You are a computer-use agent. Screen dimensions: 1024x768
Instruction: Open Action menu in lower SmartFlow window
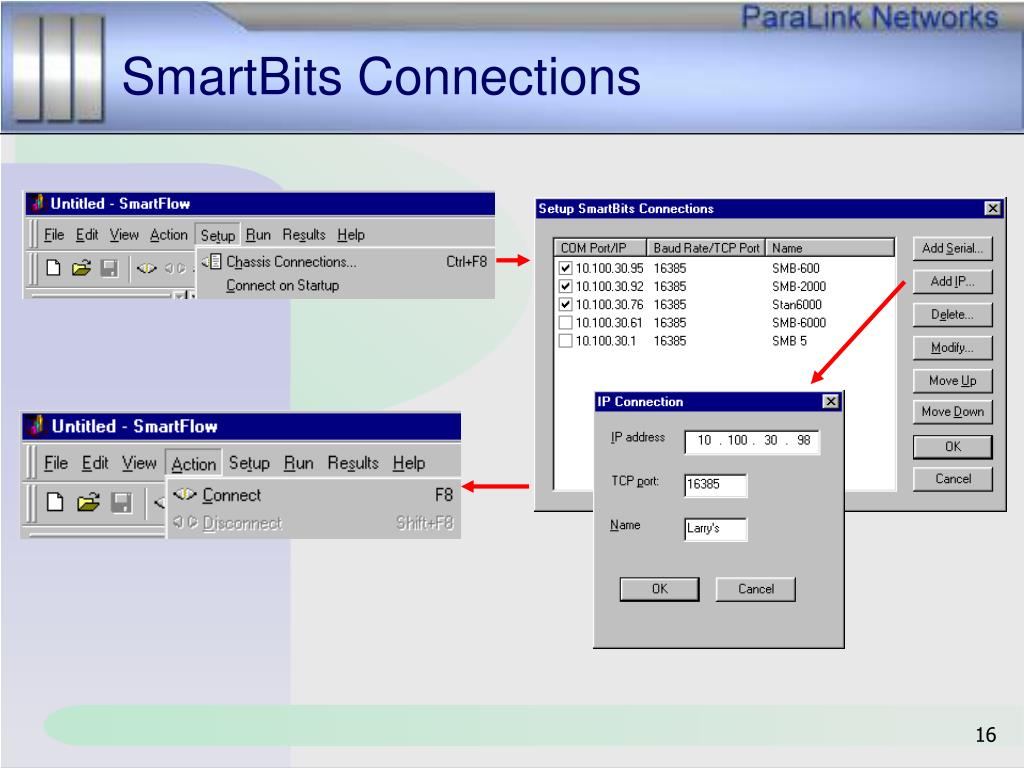coord(193,464)
